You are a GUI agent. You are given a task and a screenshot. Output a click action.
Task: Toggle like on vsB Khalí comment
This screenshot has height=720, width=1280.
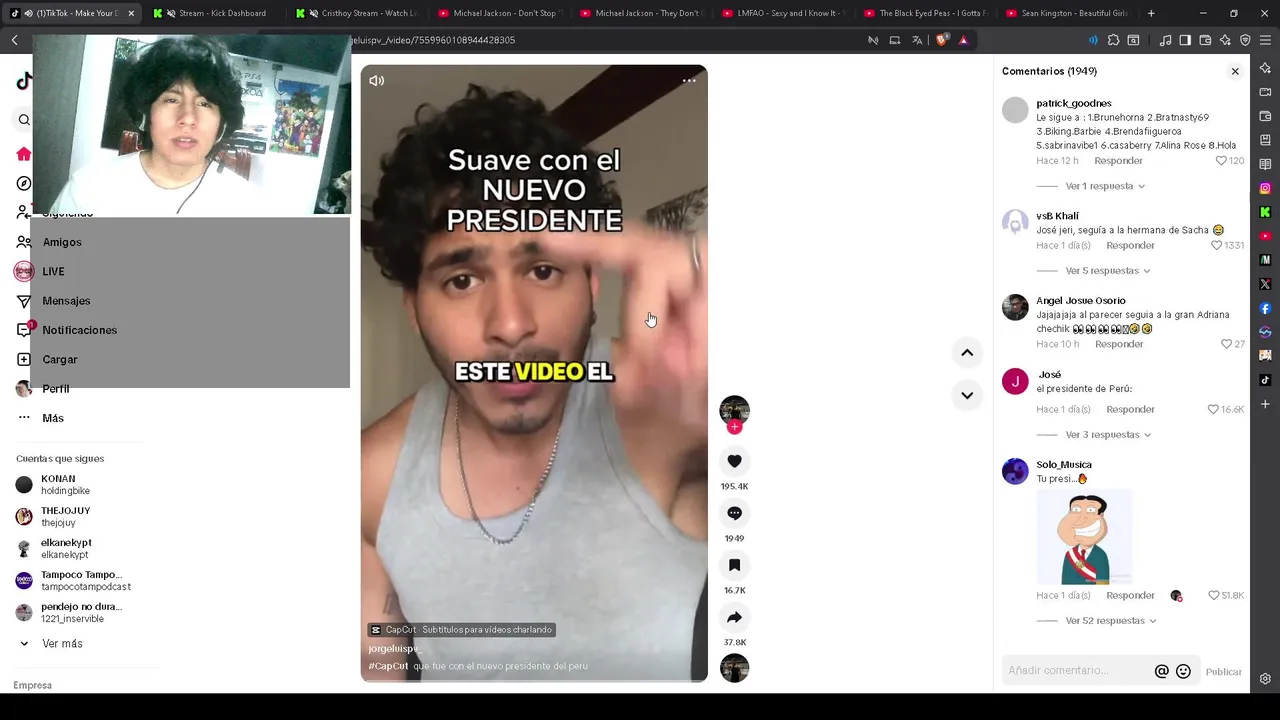[x=1217, y=245]
